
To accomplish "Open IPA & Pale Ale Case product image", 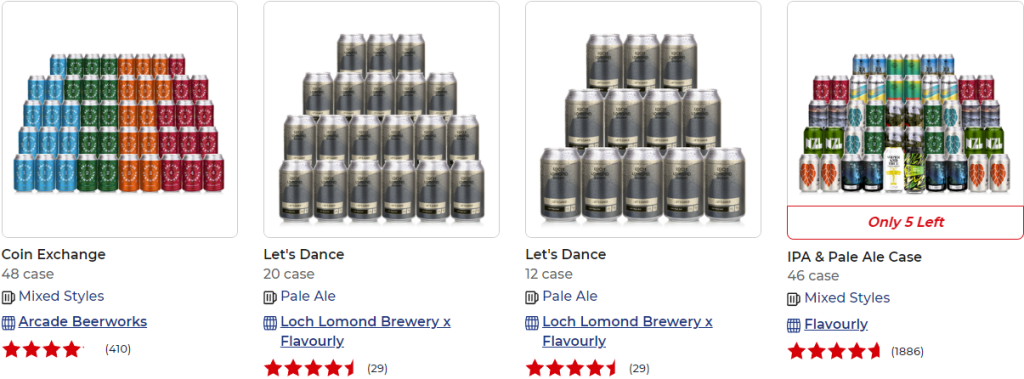I will (905, 105).
